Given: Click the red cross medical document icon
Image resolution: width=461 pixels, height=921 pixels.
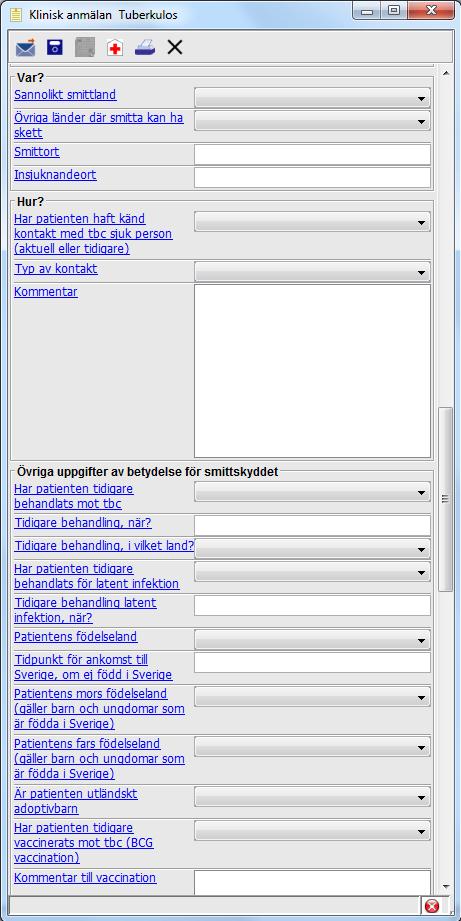Looking at the screenshot, I should 115,48.
